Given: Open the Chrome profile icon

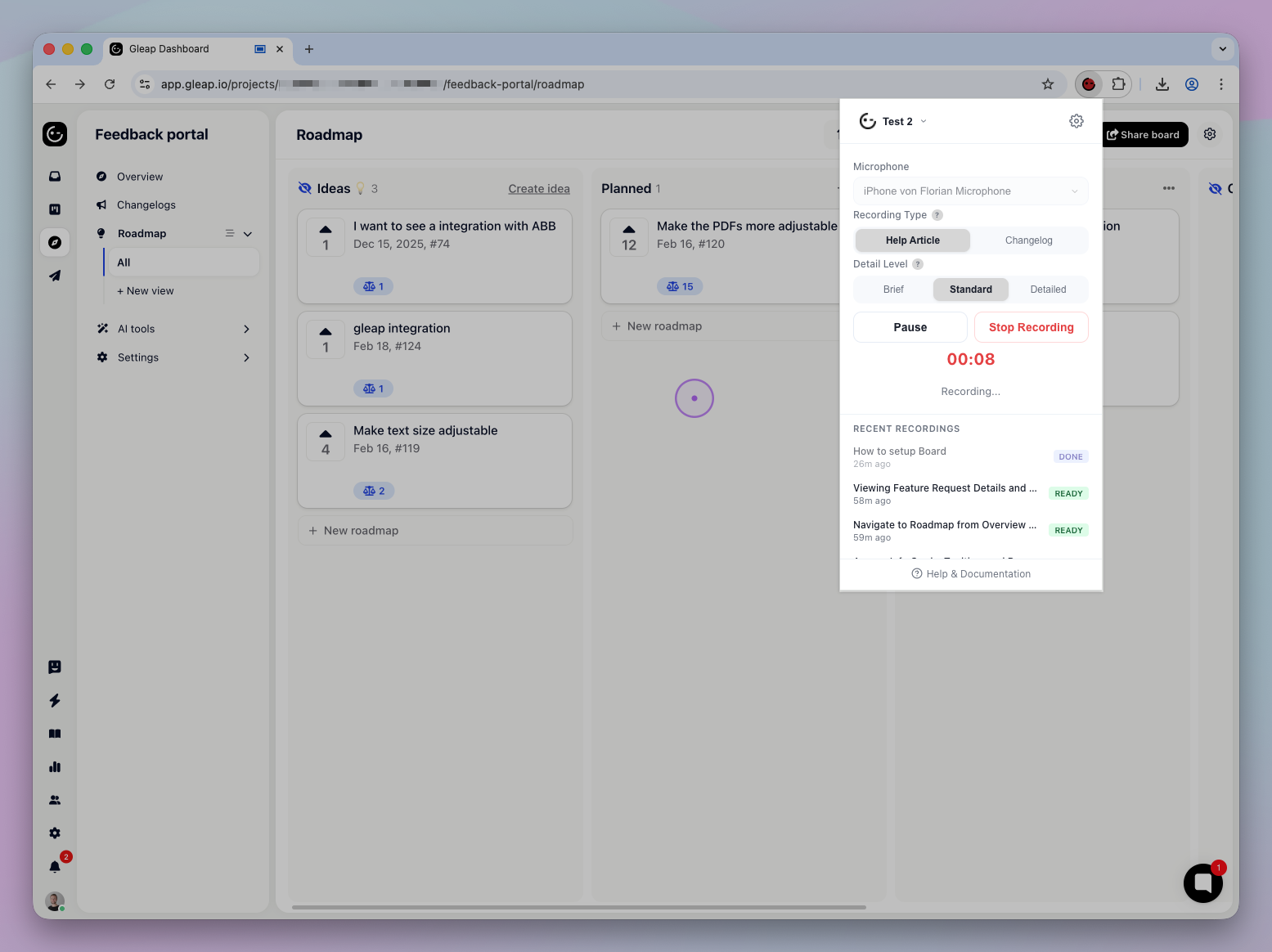Looking at the screenshot, I should 1192,83.
